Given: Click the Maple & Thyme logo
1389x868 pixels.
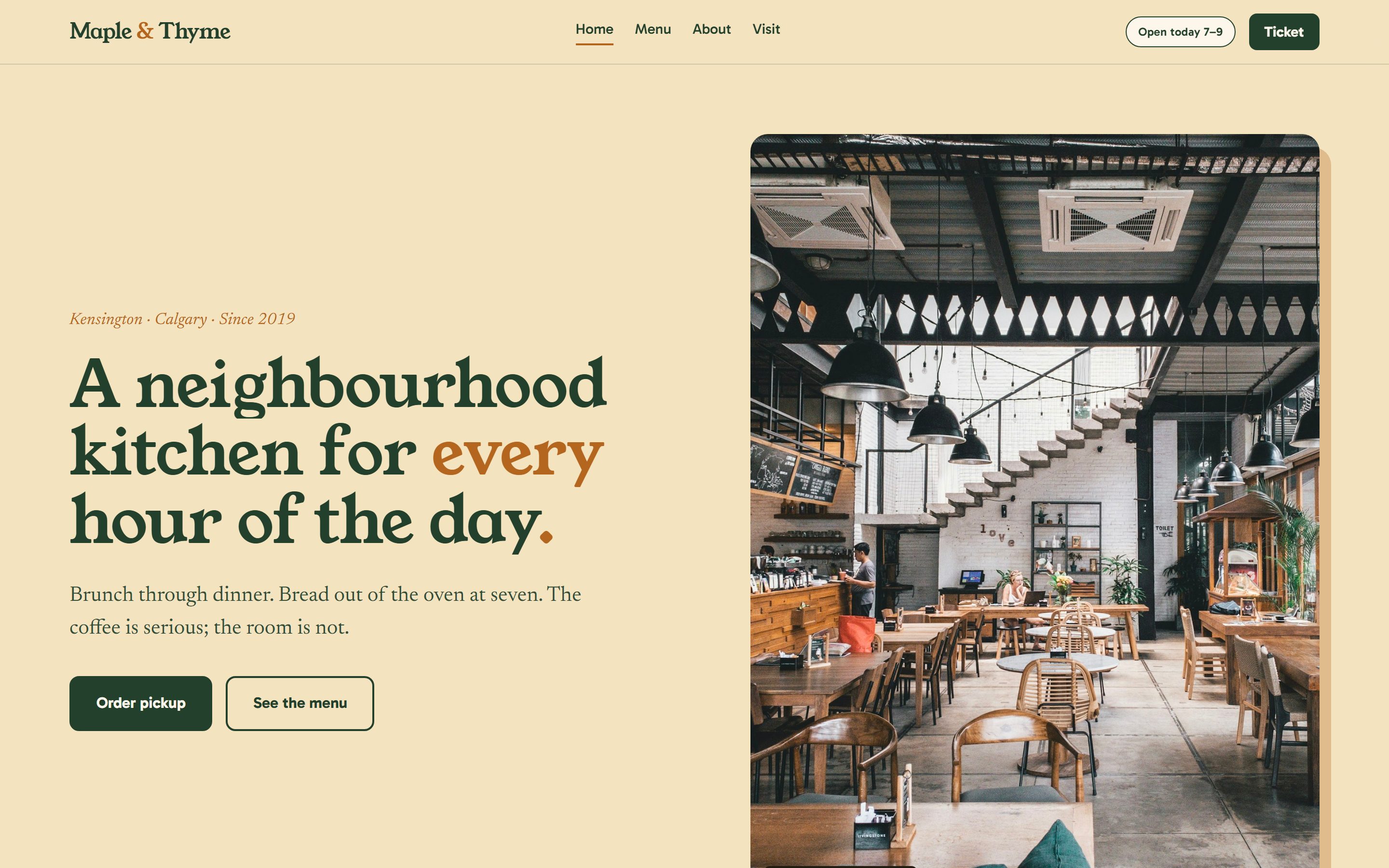Looking at the screenshot, I should point(150,31).
